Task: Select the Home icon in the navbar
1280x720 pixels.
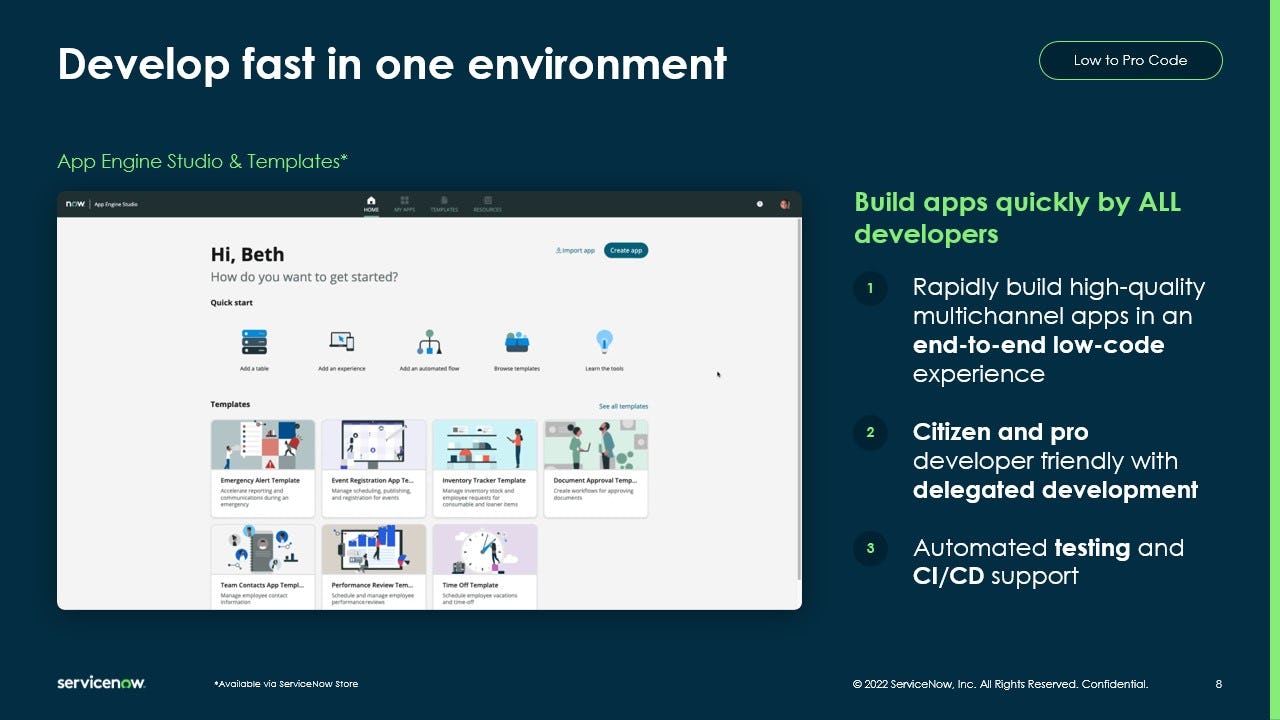Action: pyautogui.click(x=370, y=204)
